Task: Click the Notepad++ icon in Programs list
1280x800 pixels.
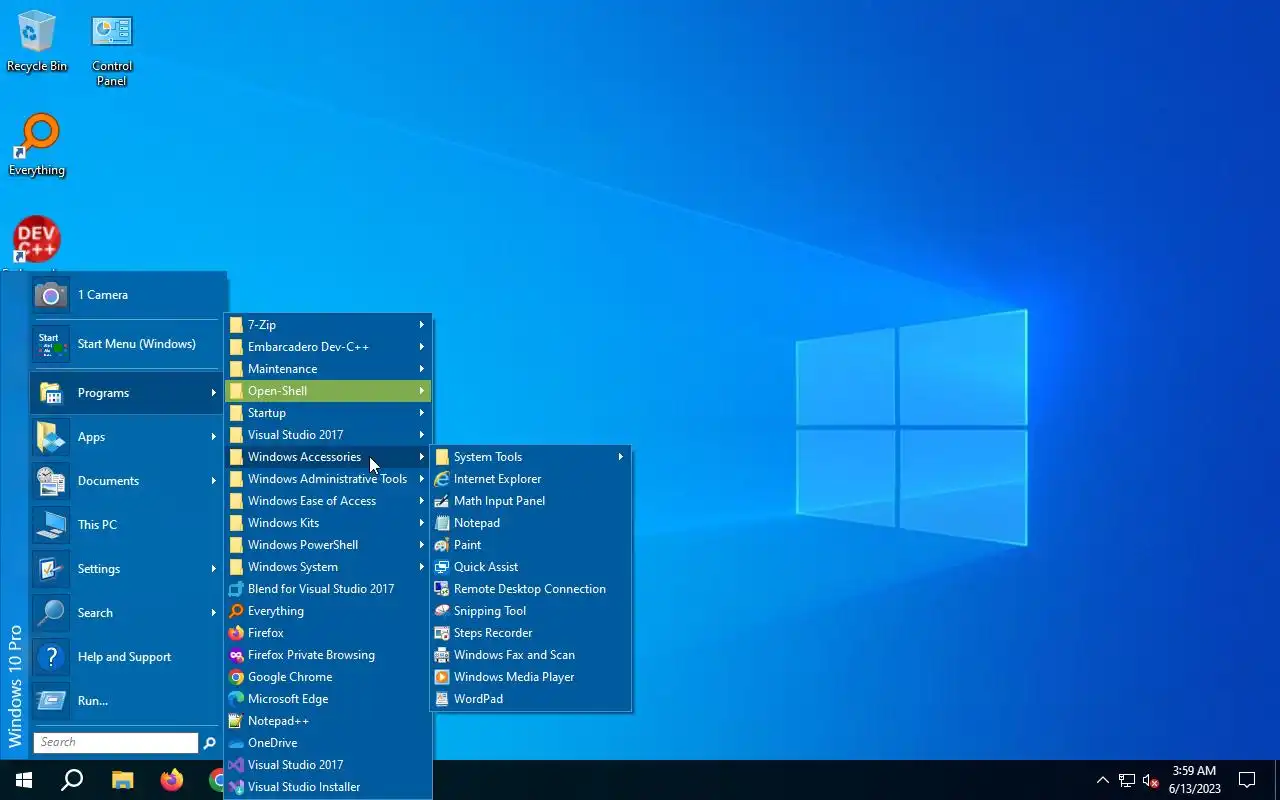Action: pyautogui.click(x=236, y=721)
